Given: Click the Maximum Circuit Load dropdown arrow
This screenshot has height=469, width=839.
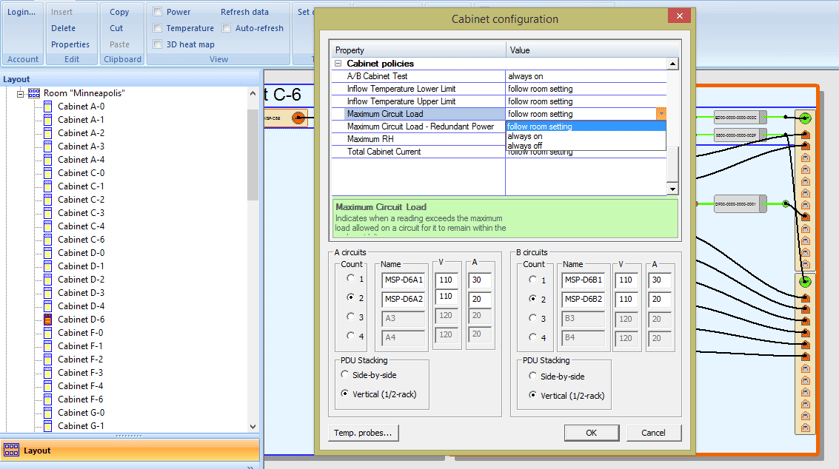Looking at the screenshot, I should click(661, 114).
